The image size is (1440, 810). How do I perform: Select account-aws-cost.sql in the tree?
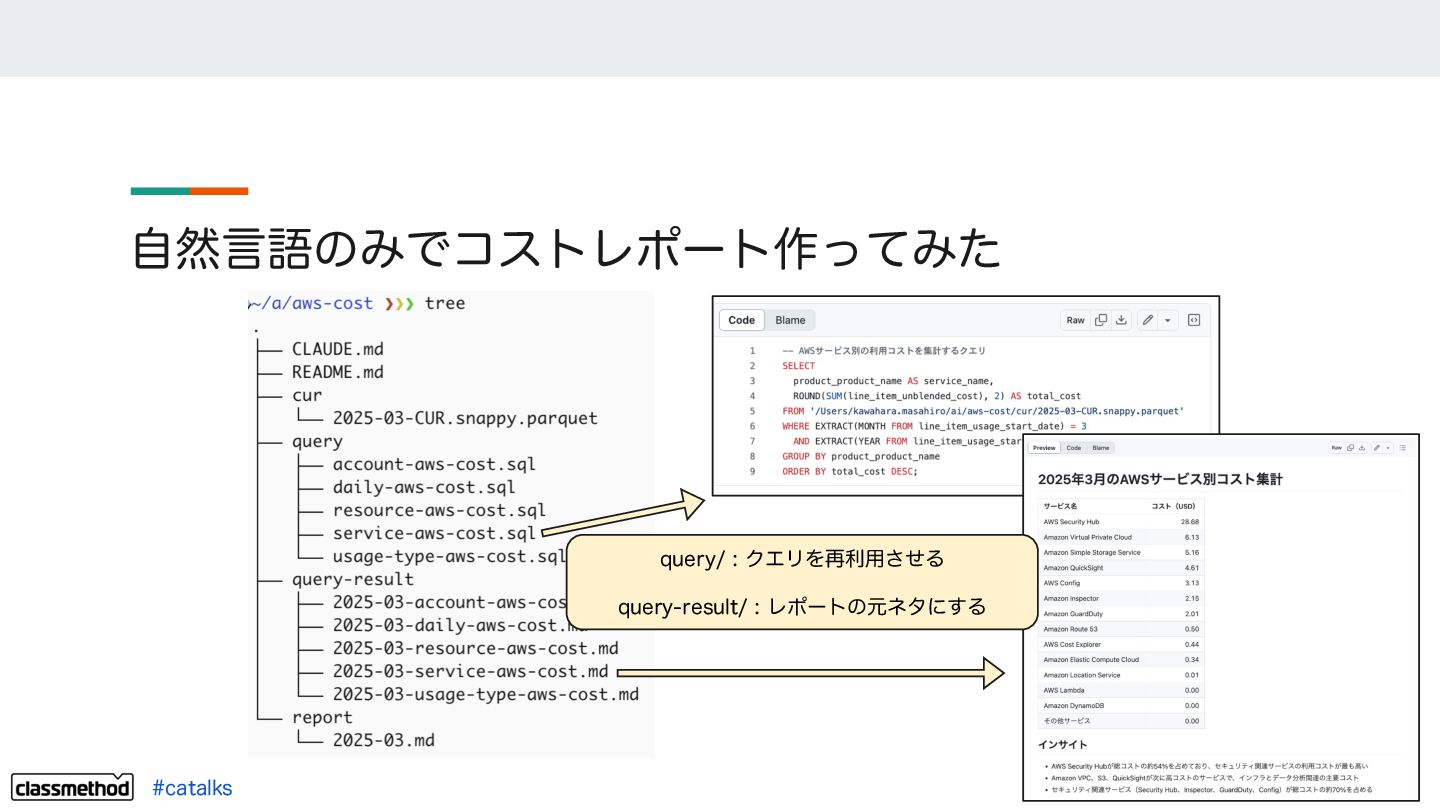coord(434,464)
